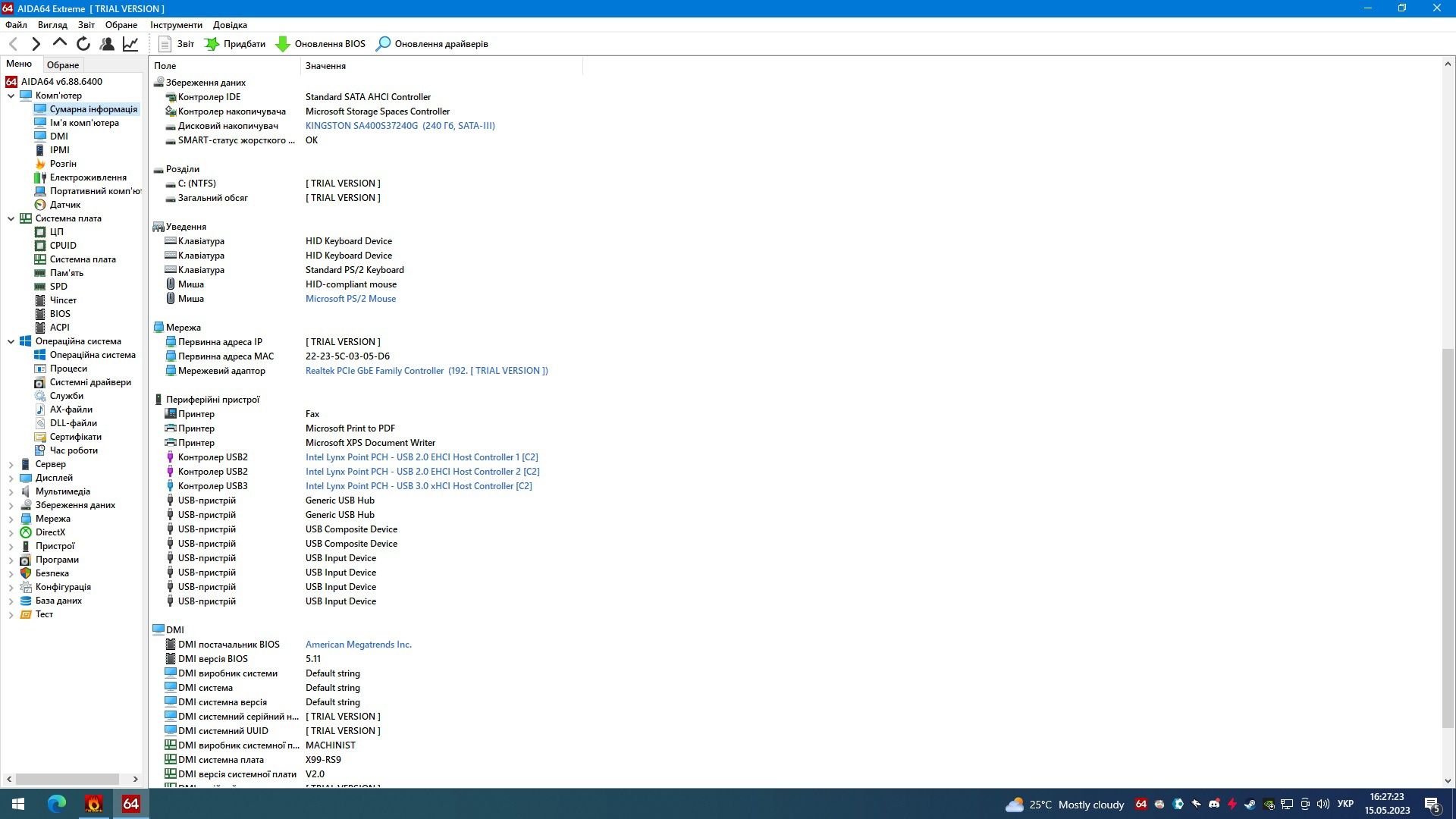Click Оновлення BIOS in the toolbar
The image size is (1456, 819).
pyautogui.click(x=320, y=44)
